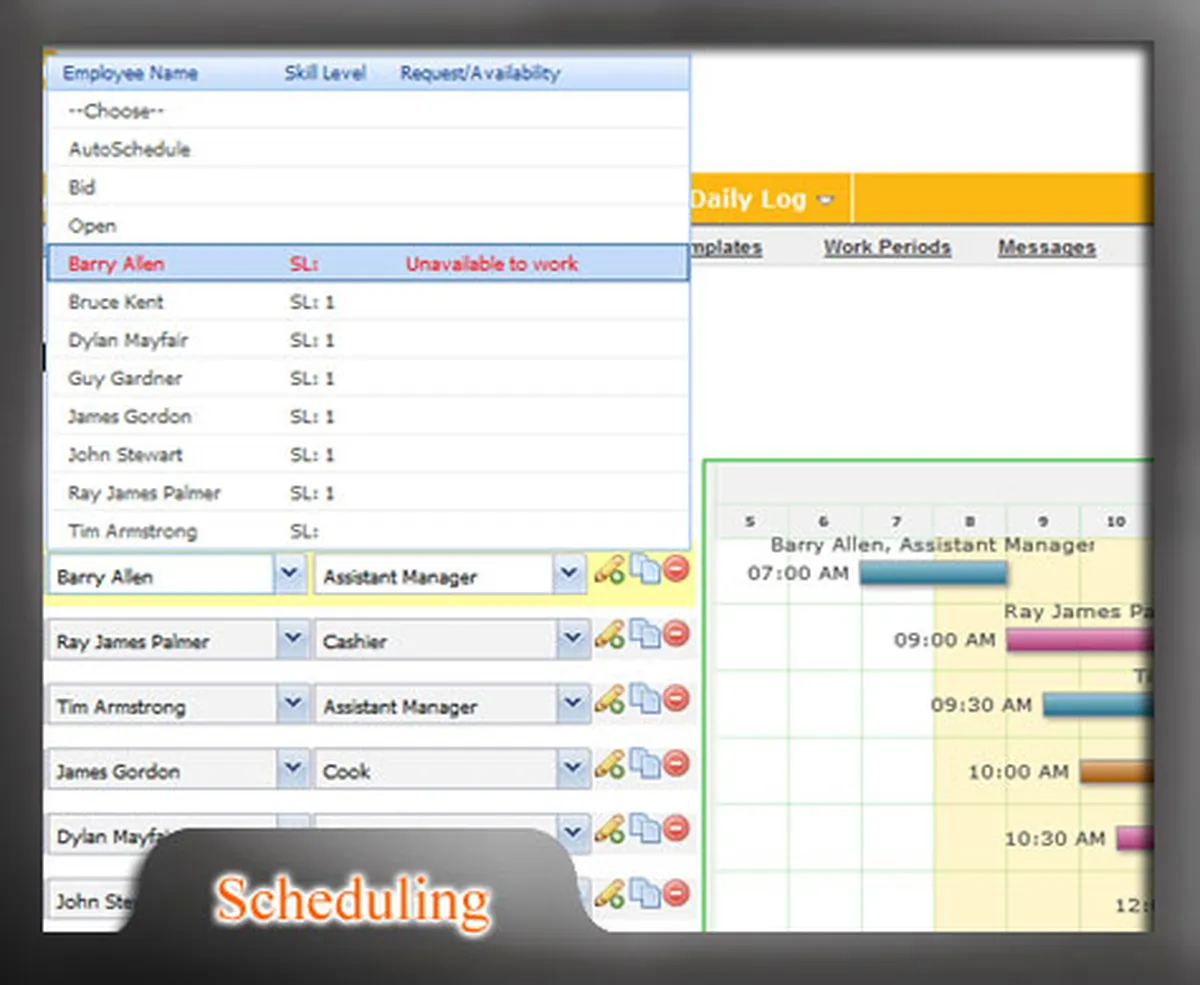This screenshot has height=985, width=1200.
Task: Delete the John Stewart shift row
Action: tap(677, 892)
